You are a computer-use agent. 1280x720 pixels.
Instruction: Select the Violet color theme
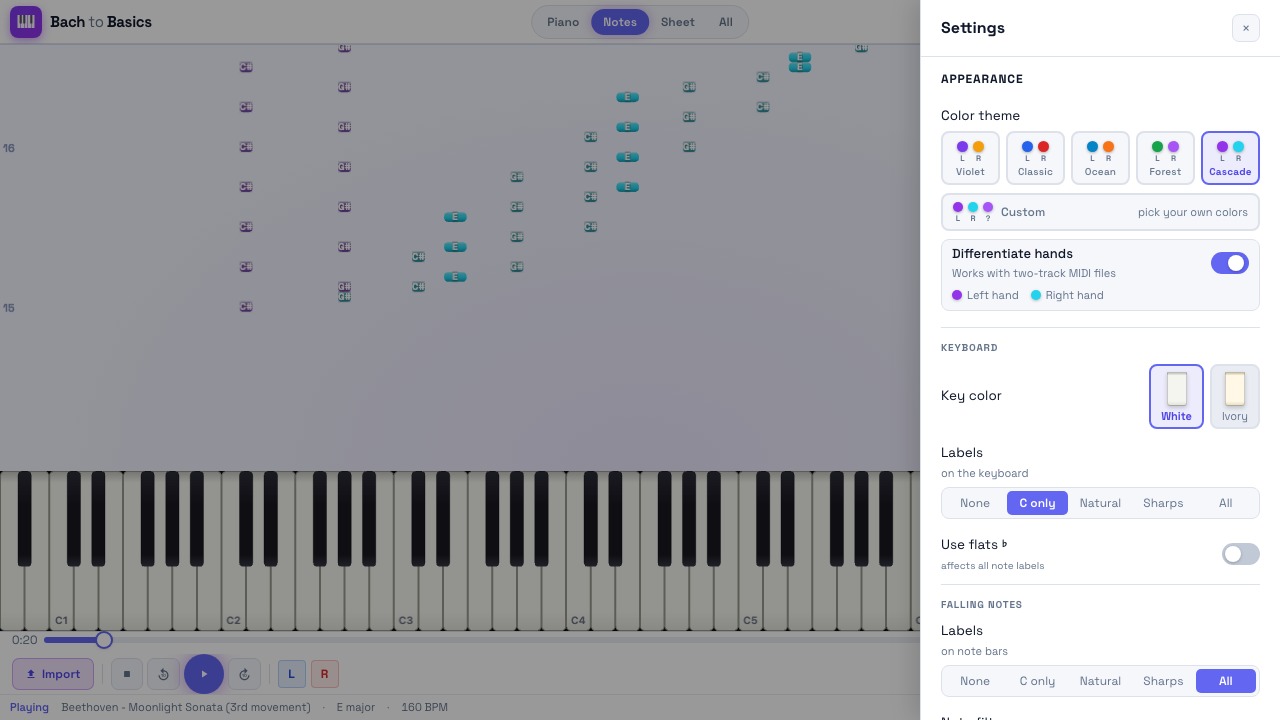970,158
